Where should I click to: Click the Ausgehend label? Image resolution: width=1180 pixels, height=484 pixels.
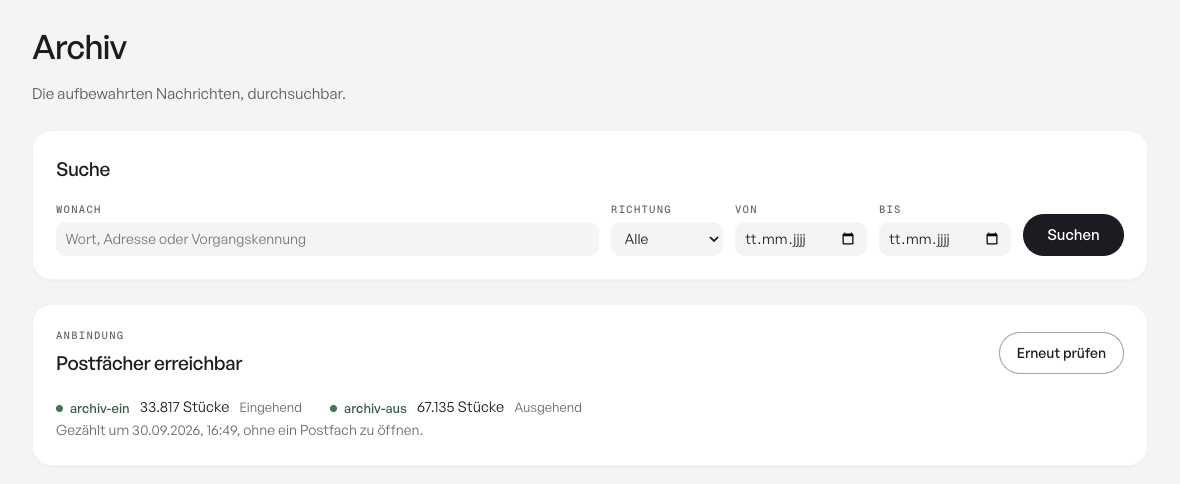(x=548, y=408)
